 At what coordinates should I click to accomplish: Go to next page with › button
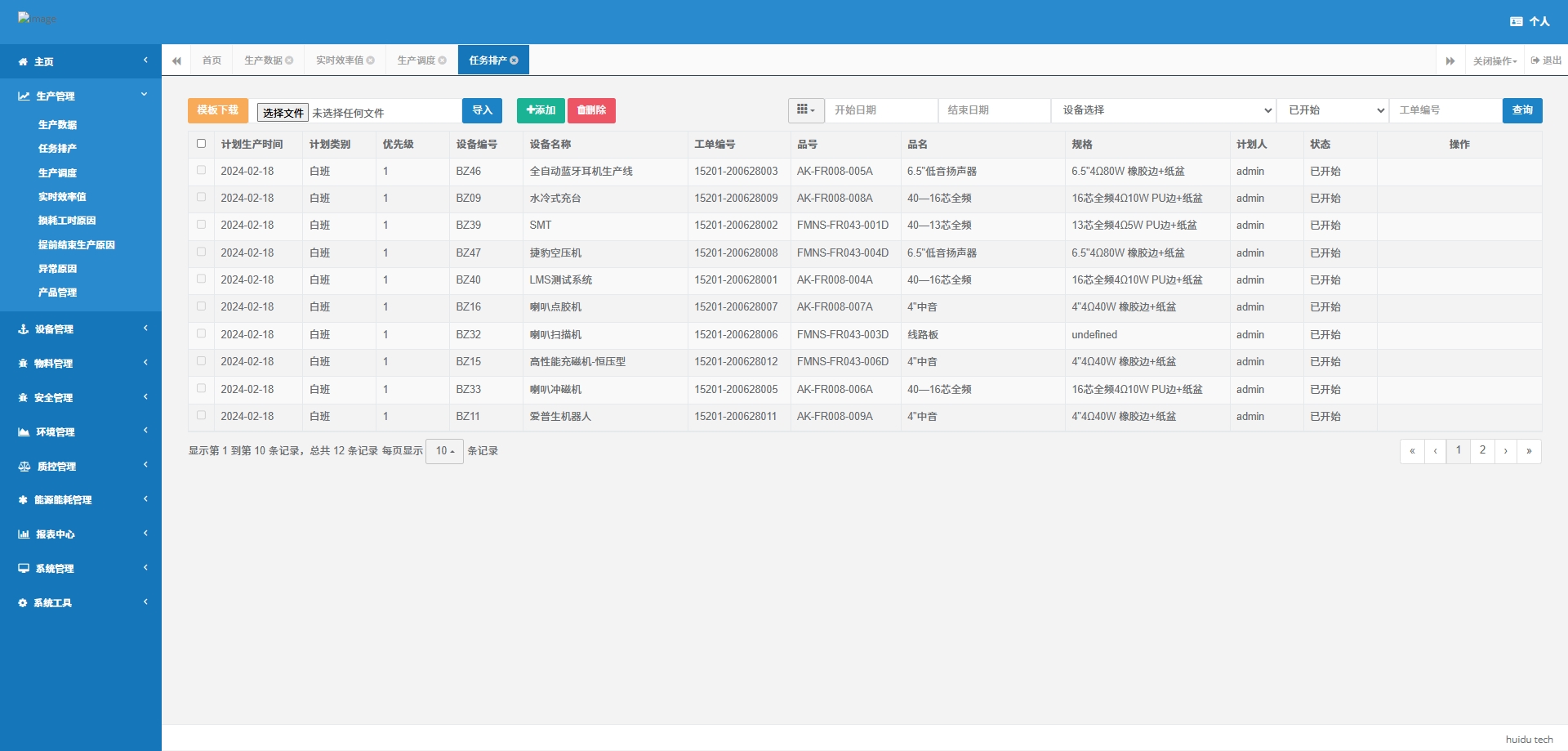[1506, 451]
